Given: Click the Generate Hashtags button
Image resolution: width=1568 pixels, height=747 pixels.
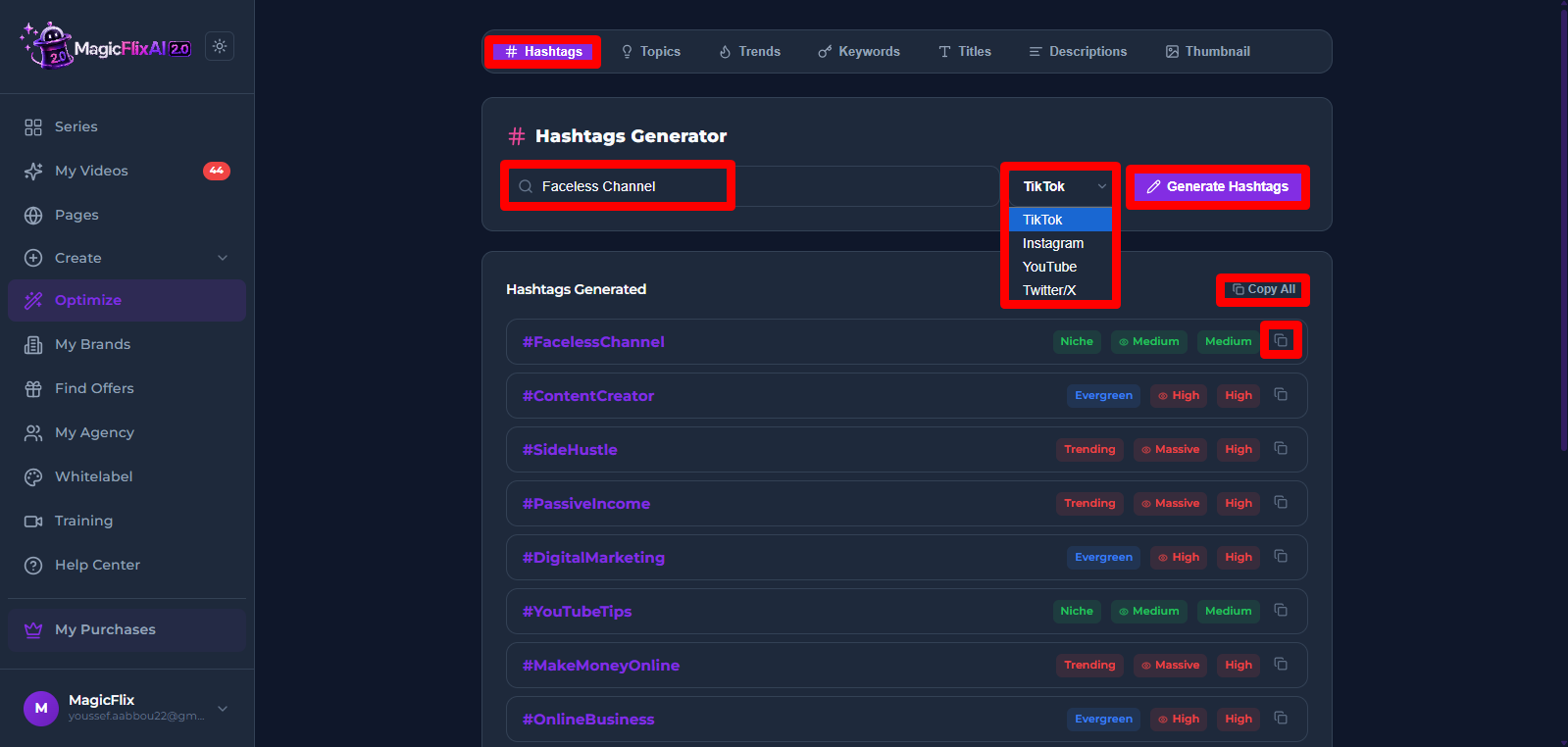Looking at the screenshot, I should click(x=1218, y=186).
